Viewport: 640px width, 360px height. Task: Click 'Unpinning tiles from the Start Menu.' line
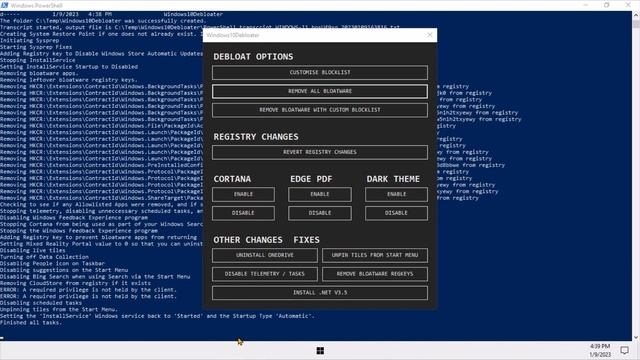[x=59, y=309]
